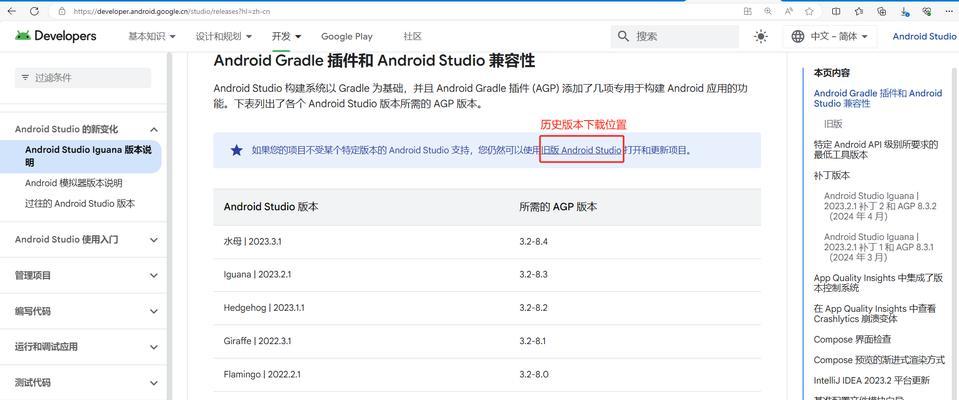The image size is (959, 400).
Task: Click the globe language icon
Action: (798, 37)
